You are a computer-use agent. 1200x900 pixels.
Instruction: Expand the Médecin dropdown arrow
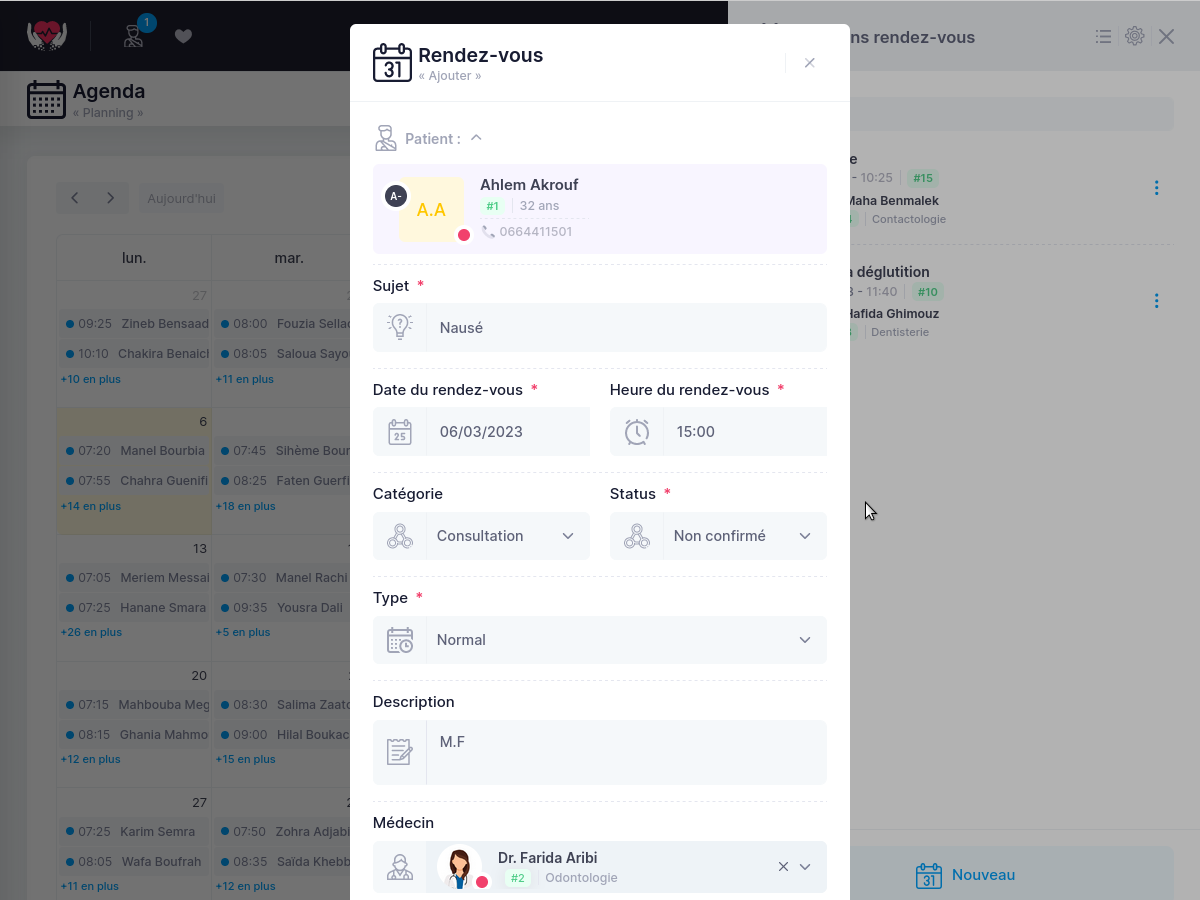tap(805, 867)
